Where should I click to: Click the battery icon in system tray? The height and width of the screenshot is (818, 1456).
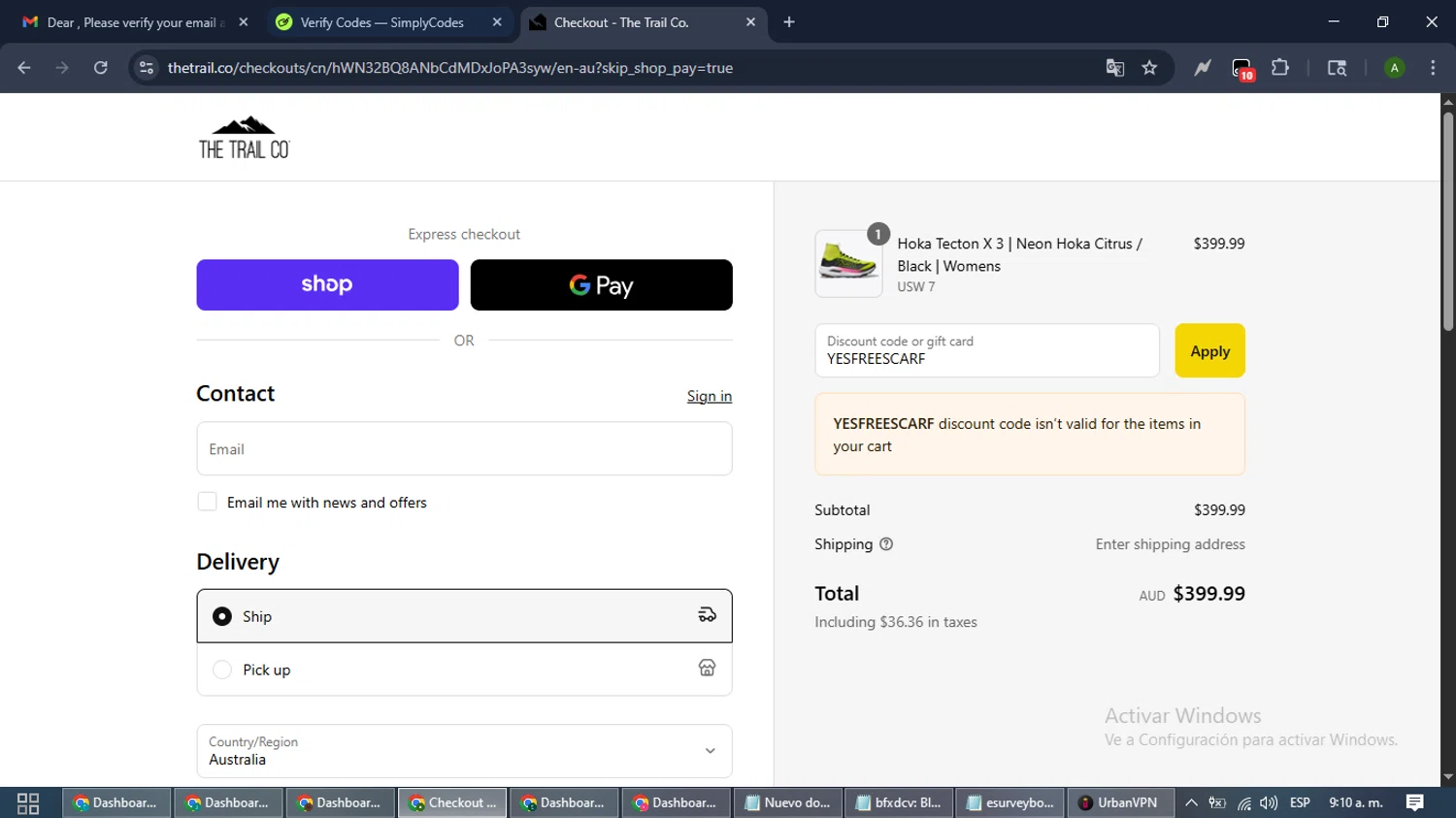click(x=1217, y=803)
